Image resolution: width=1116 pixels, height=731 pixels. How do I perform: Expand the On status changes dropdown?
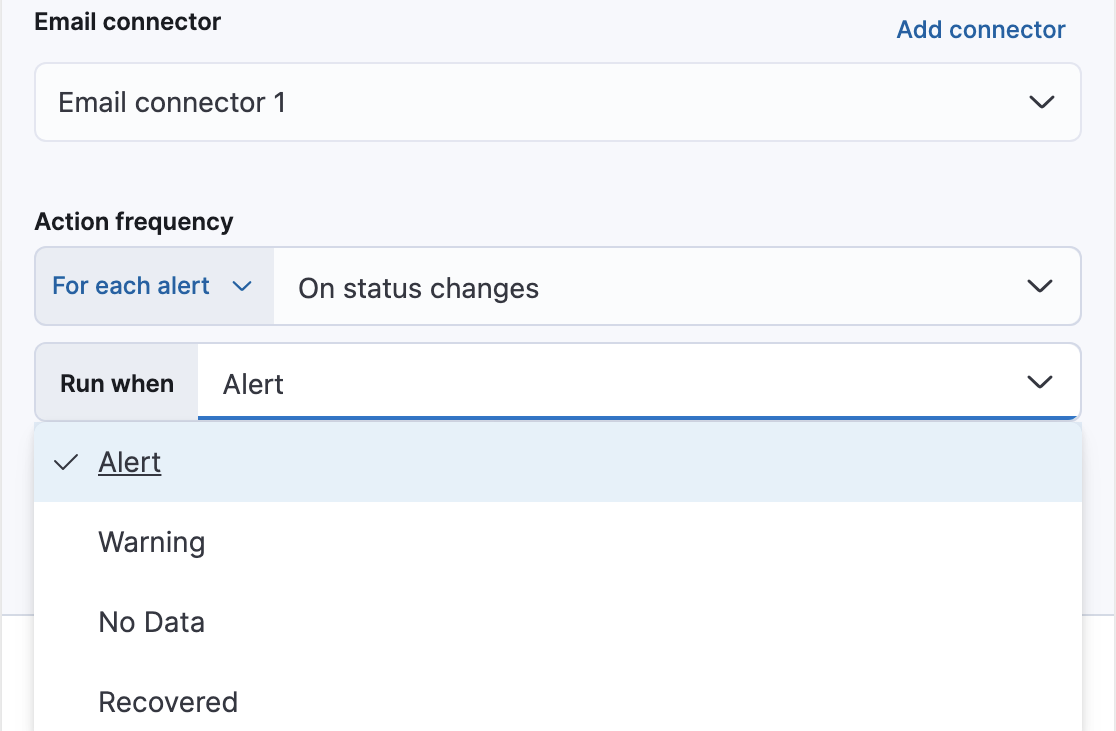(x=676, y=286)
